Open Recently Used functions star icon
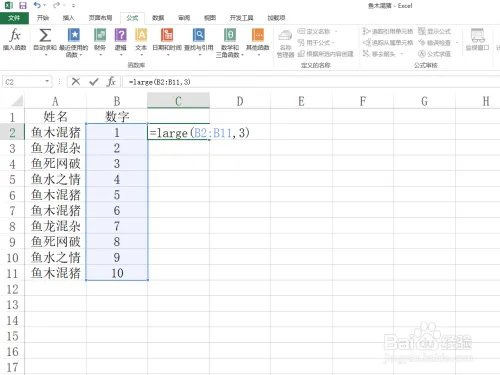 click(x=74, y=35)
